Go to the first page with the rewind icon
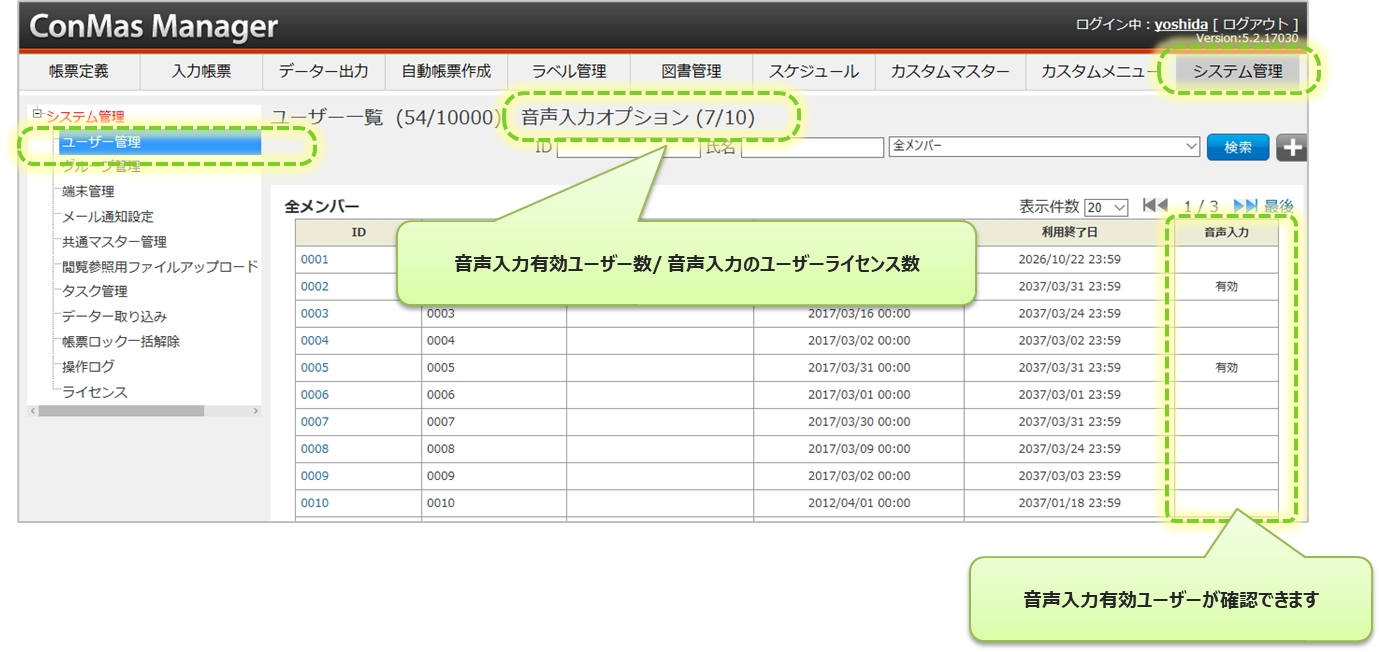 point(1155,206)
